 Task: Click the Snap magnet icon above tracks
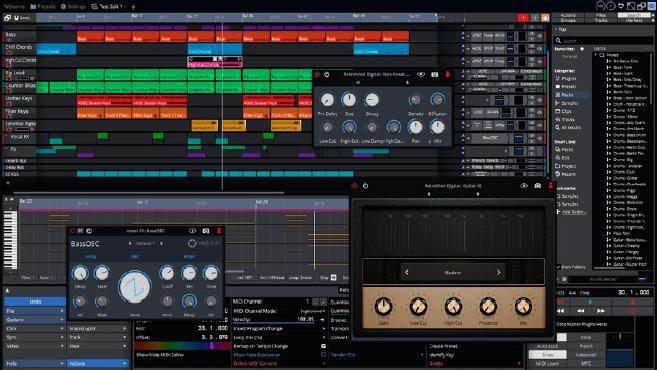pos(17,18)
